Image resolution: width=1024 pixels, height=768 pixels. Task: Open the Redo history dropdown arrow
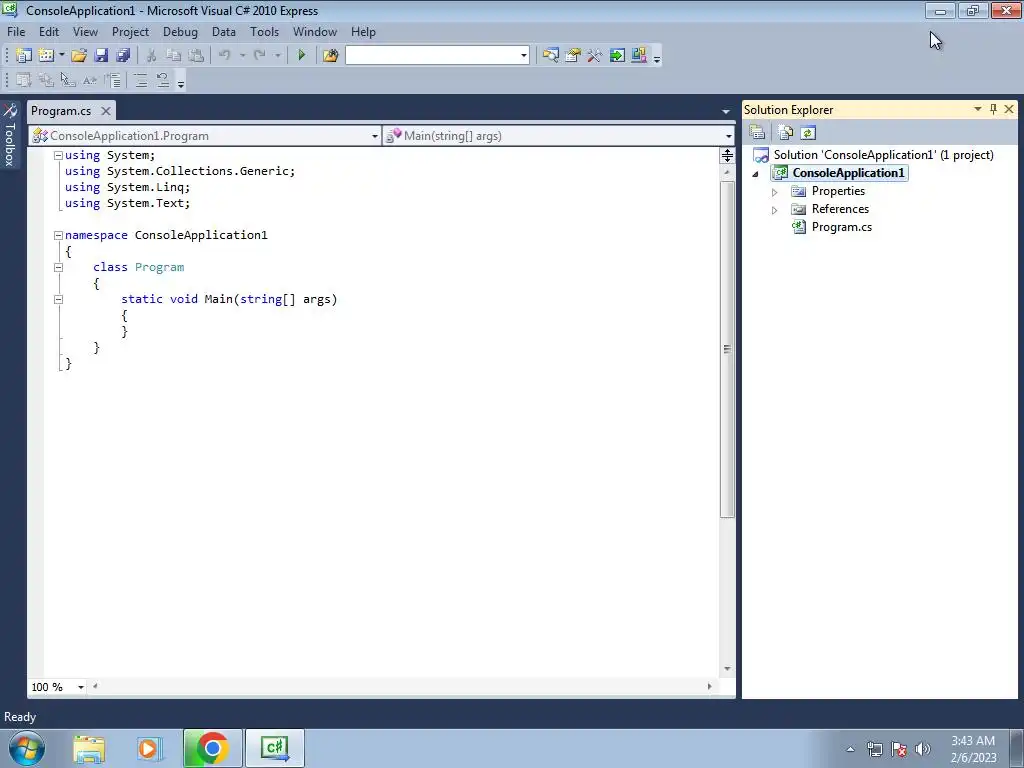pos(278,56)
